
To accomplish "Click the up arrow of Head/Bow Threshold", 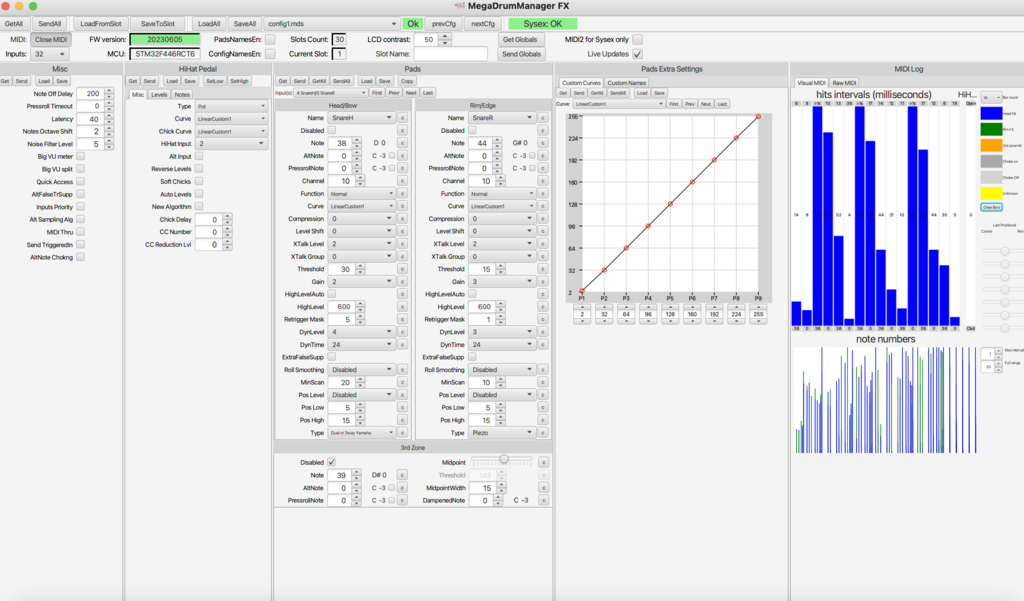I will tap(360, 267).
